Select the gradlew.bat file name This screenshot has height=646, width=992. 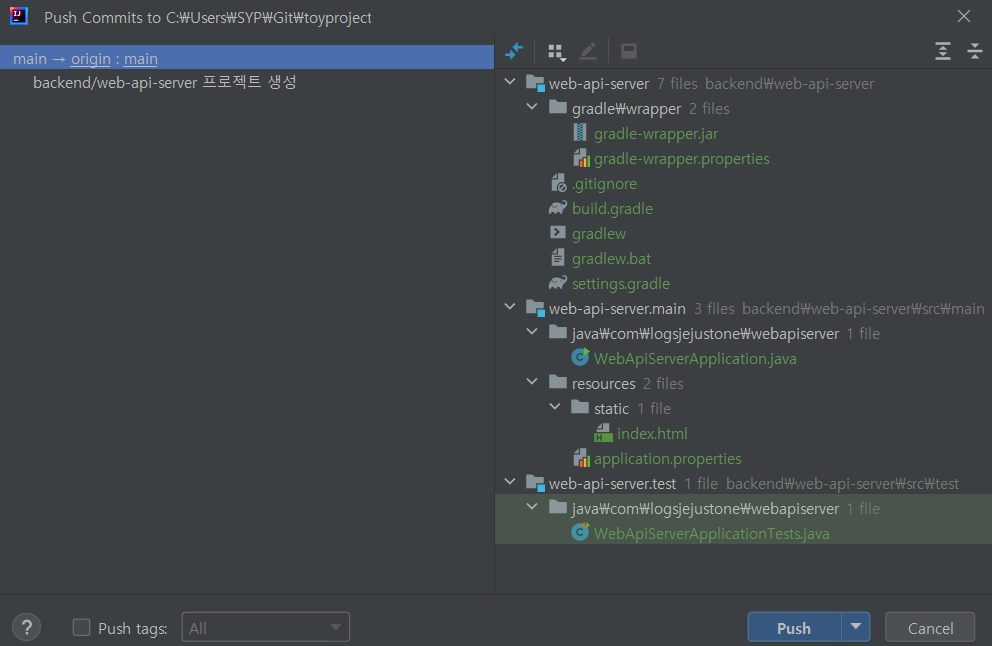(x=611, y=258)
